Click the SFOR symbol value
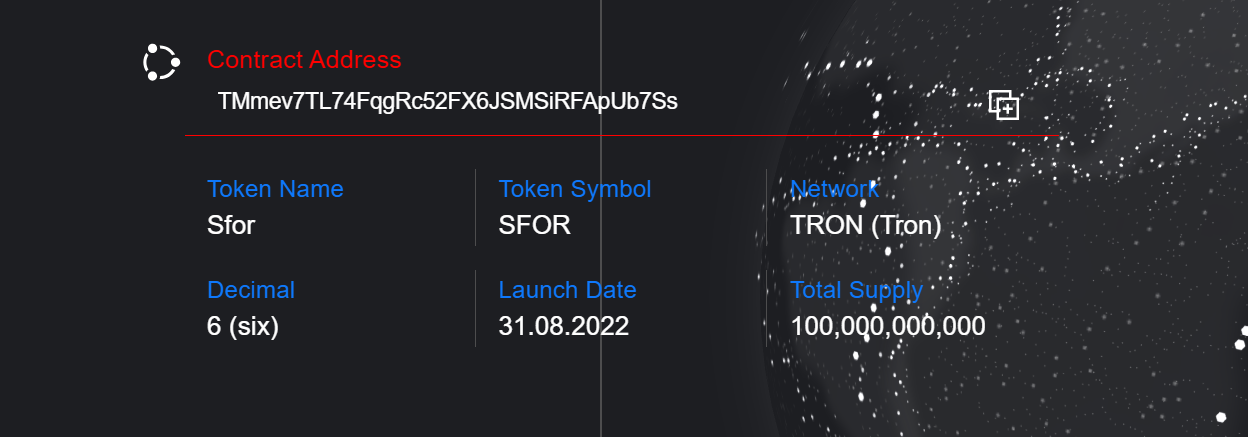The height and width of the screenshot is (437, 1248). (x=534, y=225)
